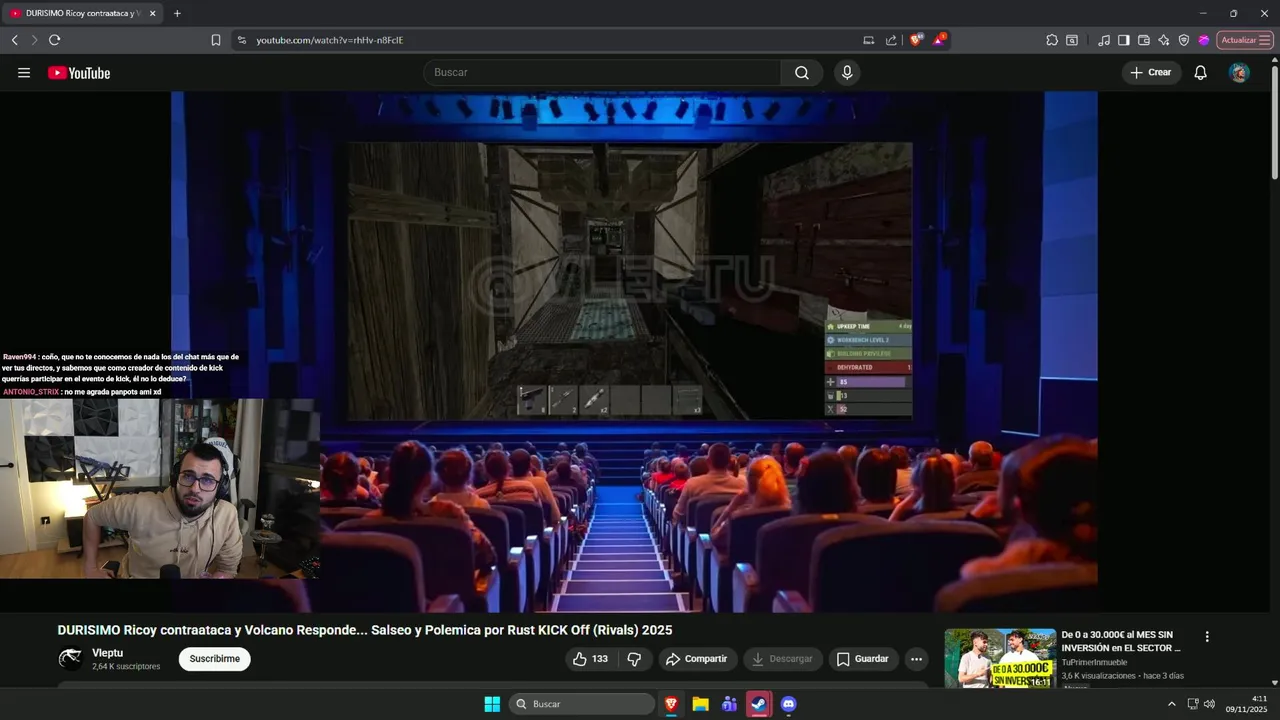Click the 'DURISIMO Ricoy contraataca' video title
The image size is (1280, 720).
tap(365, 630)
